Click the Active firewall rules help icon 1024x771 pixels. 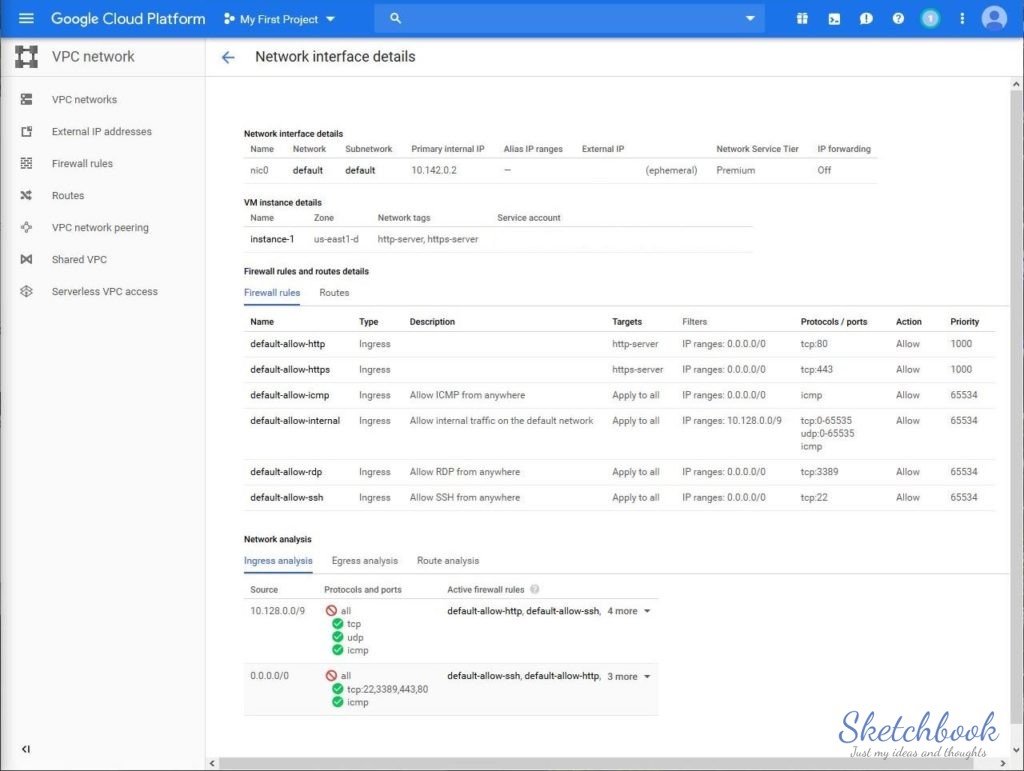pyautogui.click(x=535, y=589)
